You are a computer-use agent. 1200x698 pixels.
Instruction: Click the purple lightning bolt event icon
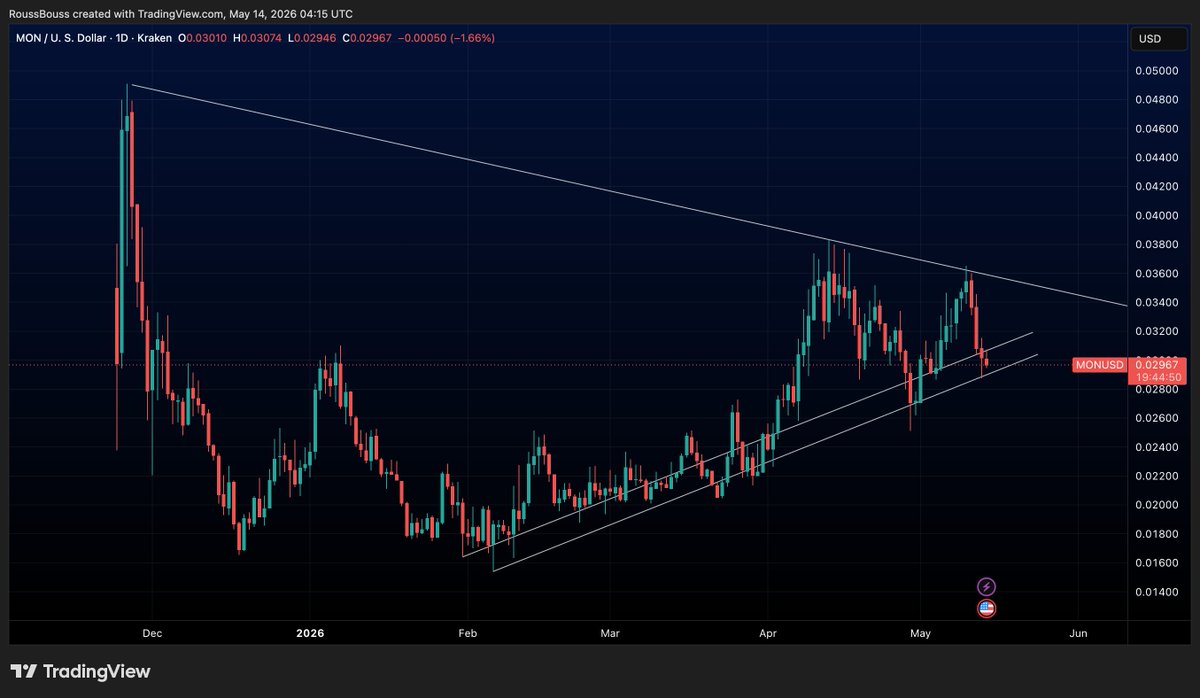(x=987, y=587)
